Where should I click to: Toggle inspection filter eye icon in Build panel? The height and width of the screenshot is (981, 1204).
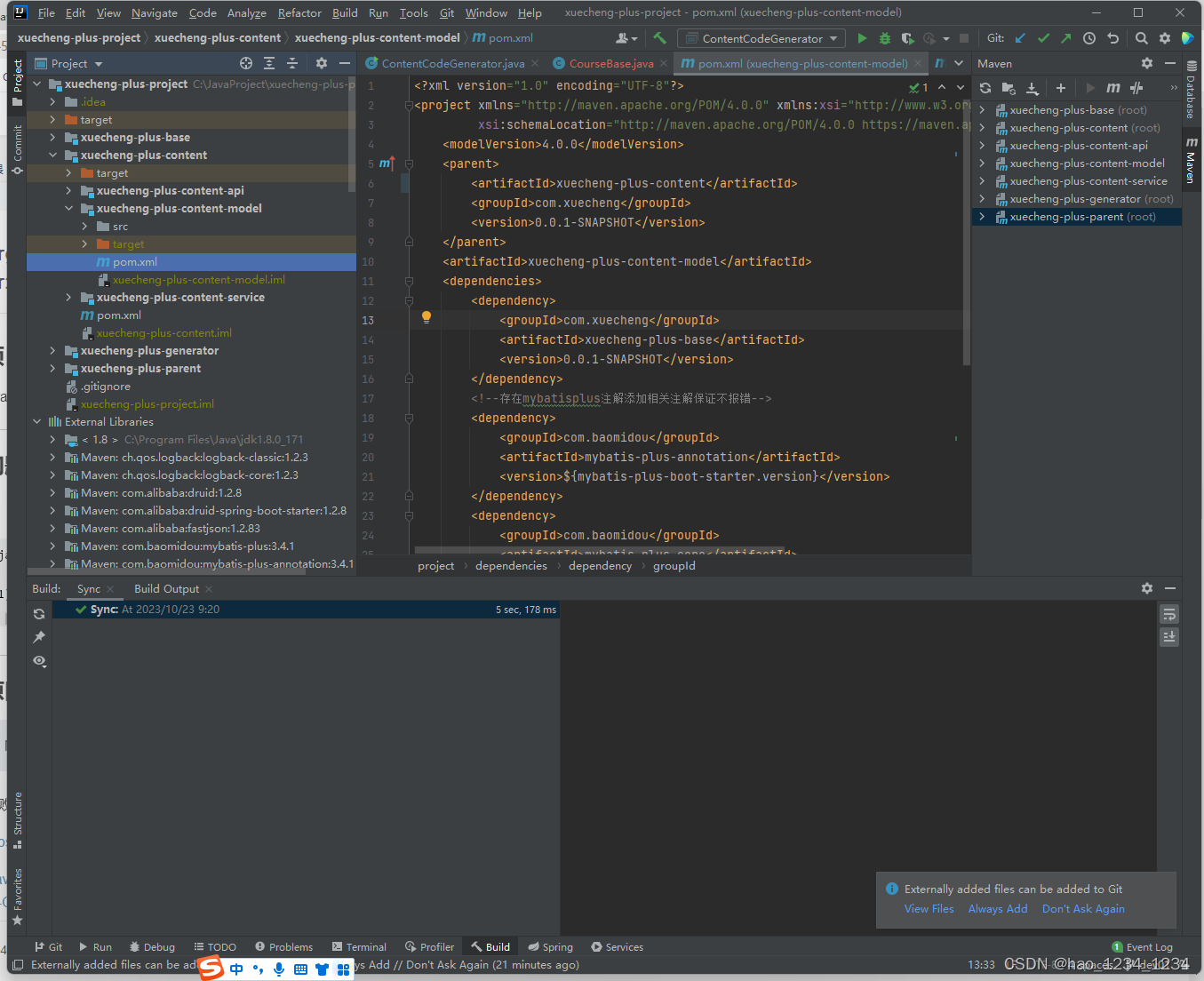[38, 660]
